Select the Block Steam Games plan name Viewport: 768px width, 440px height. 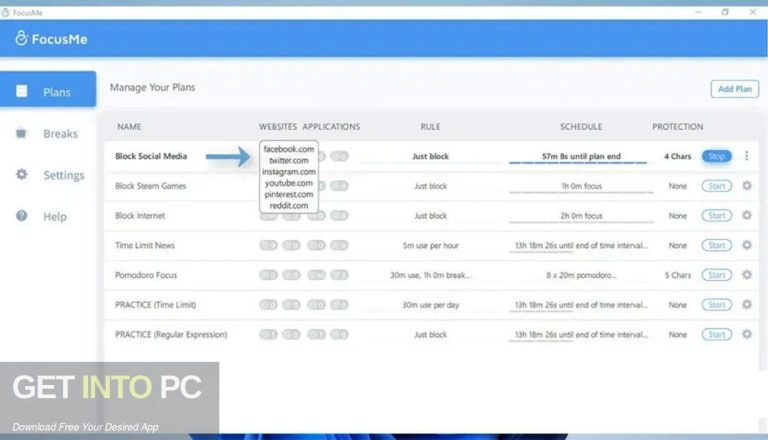pos(150,186)
